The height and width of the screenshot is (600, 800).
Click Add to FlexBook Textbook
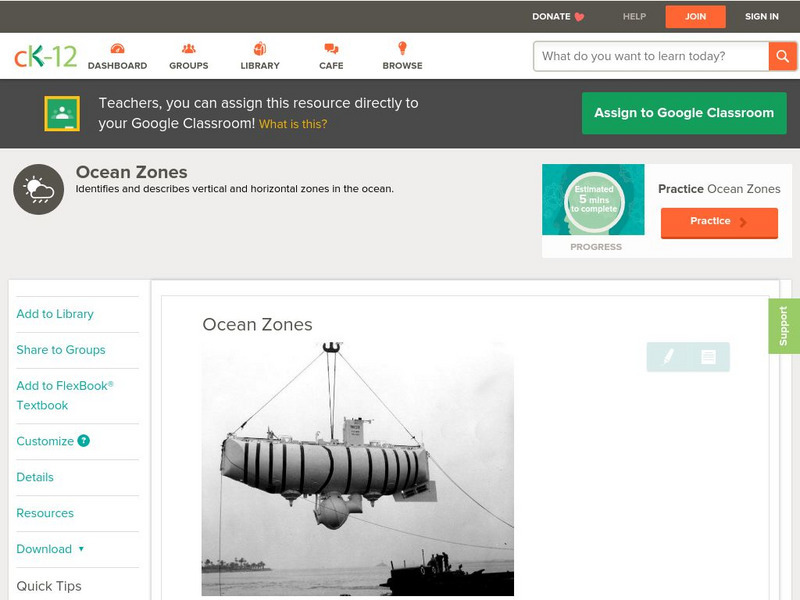click(x=65, y=395)
